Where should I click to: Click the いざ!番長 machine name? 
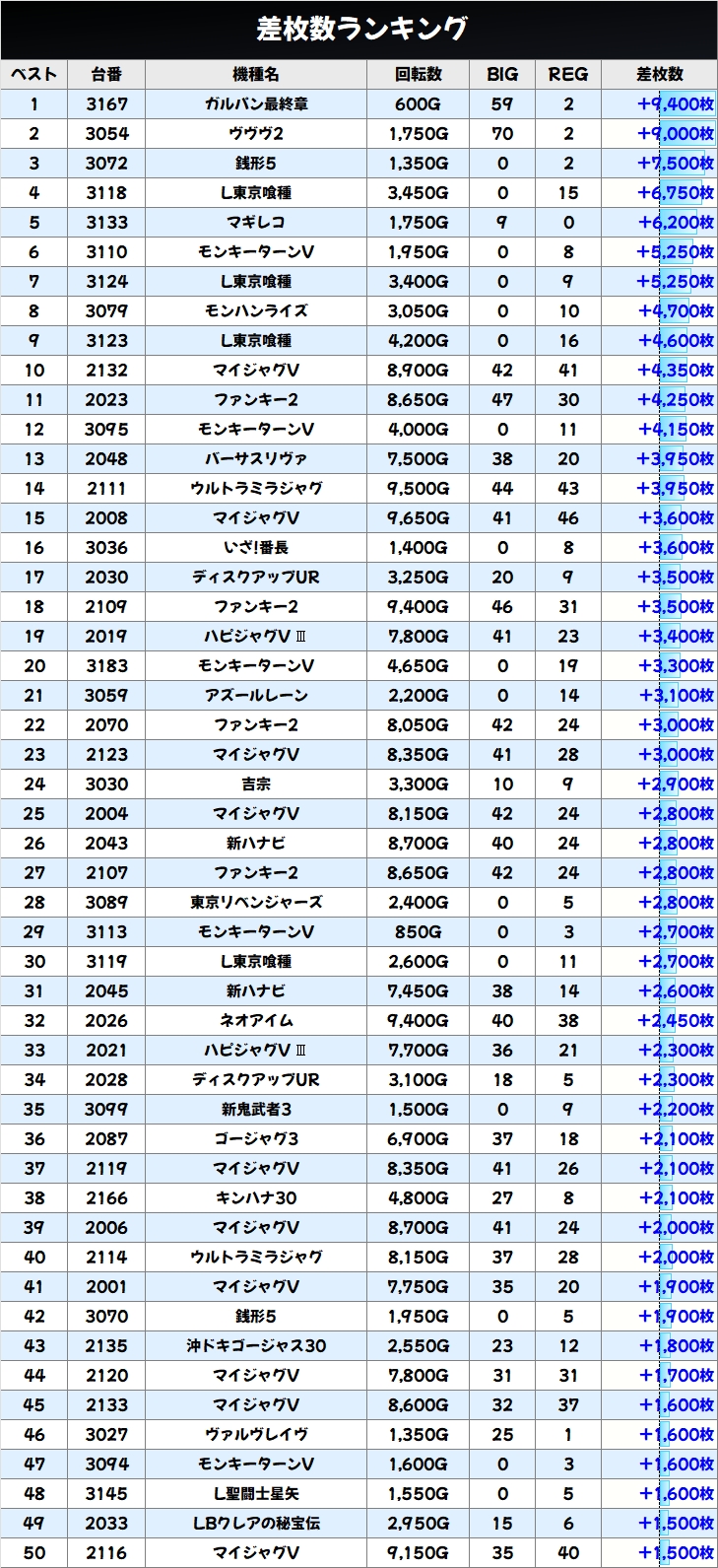256,547
